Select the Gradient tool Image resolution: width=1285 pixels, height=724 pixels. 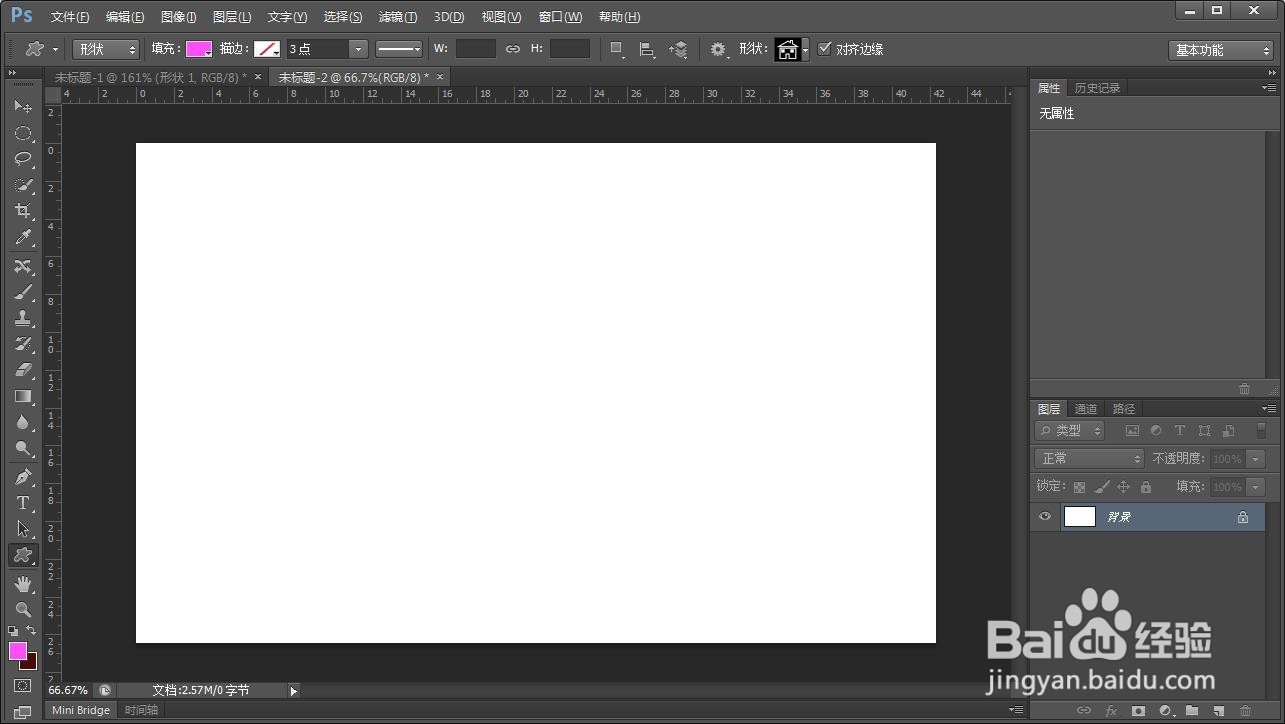tap(23, 396)
